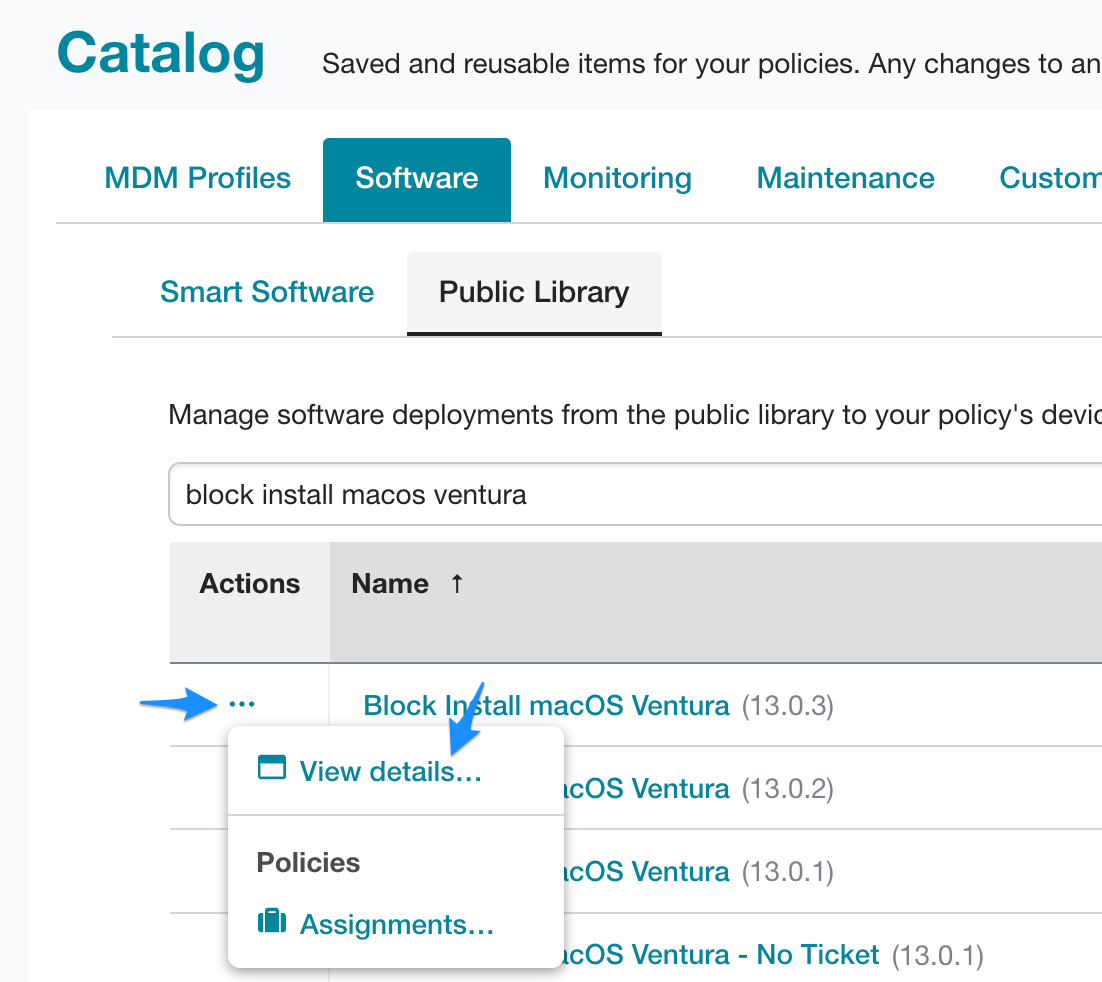Switch to the Monitoring tab

[617, 179]
